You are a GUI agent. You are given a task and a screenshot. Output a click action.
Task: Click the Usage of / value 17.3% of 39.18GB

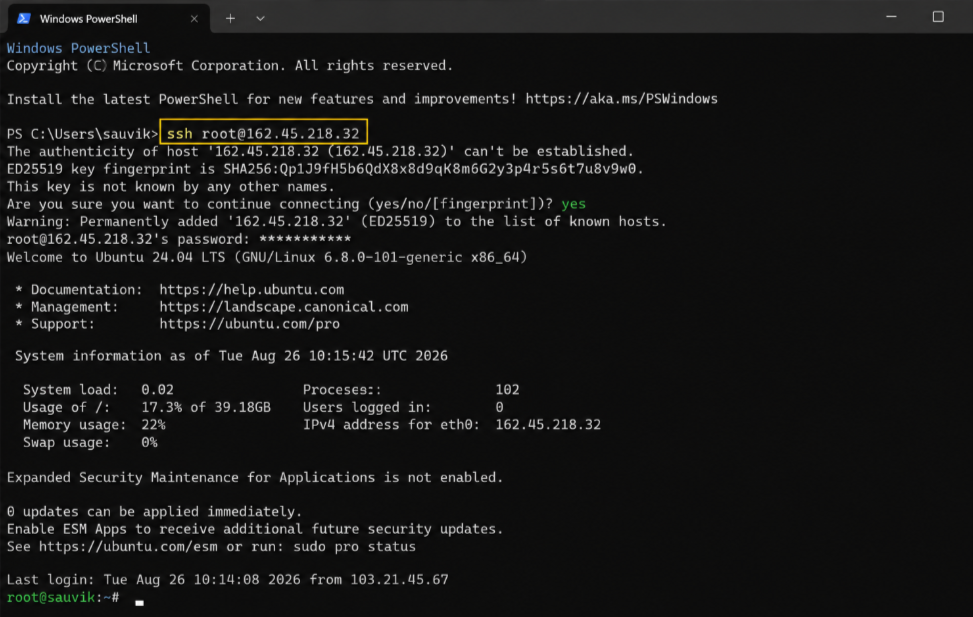[206, 407]
